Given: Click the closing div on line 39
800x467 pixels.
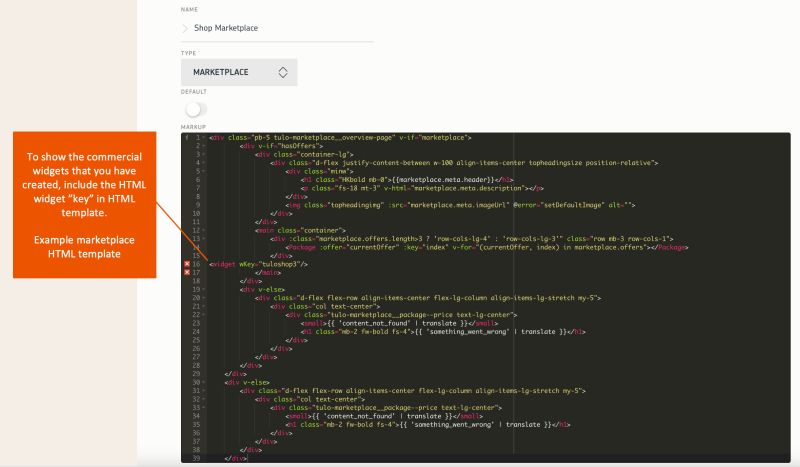Looking at the screenshot, I should point(236,458).
